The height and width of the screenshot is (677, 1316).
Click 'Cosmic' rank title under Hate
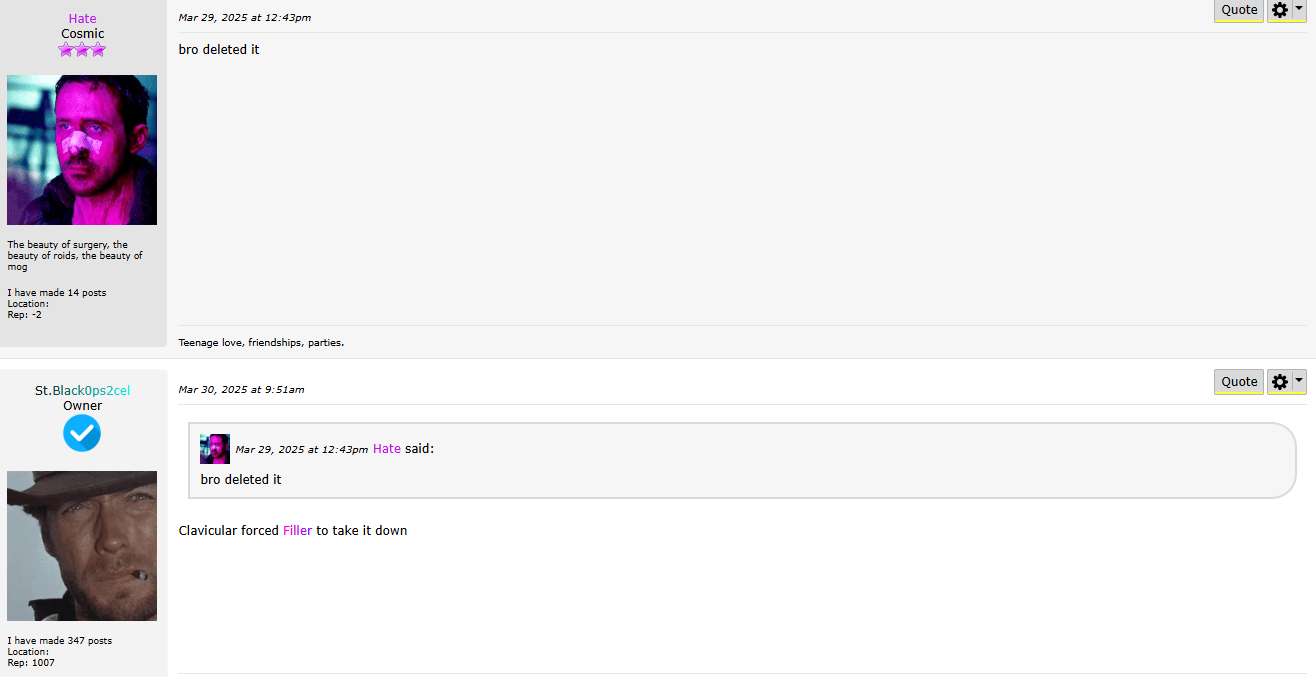click(x=83, y=34)
